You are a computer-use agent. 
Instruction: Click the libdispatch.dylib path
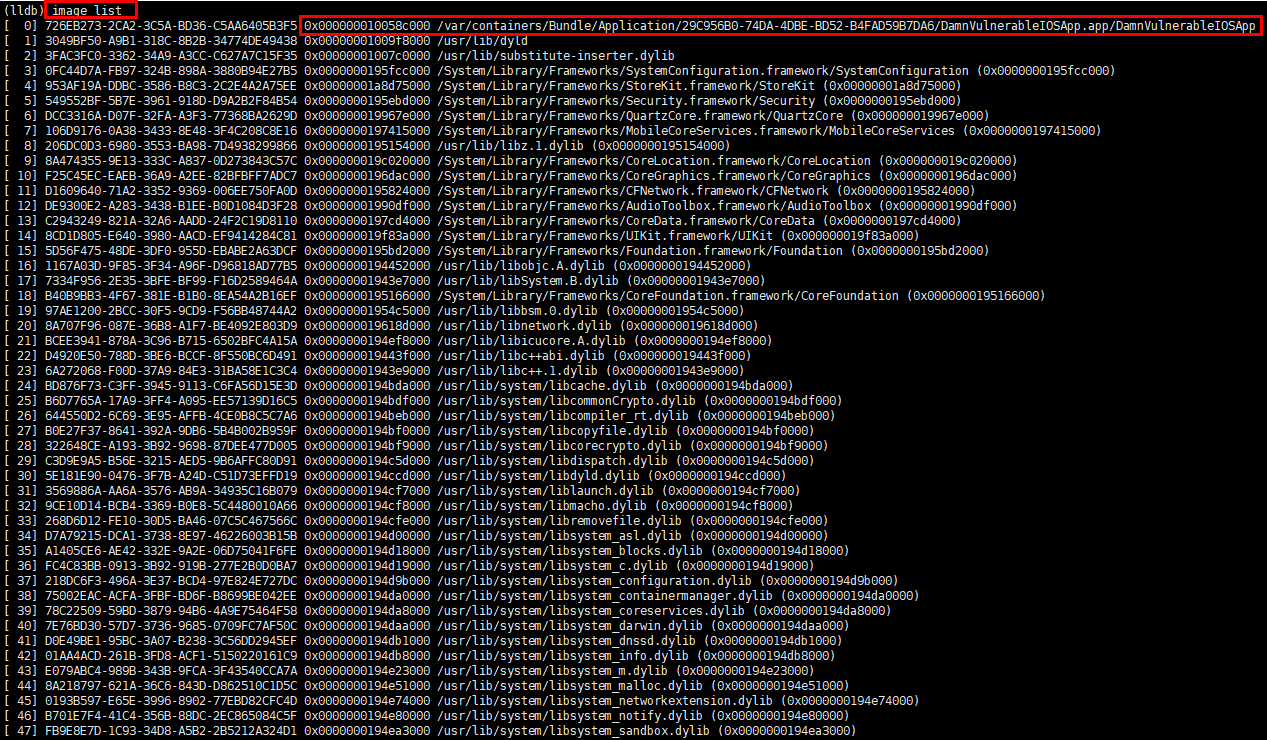click(551, 460)
